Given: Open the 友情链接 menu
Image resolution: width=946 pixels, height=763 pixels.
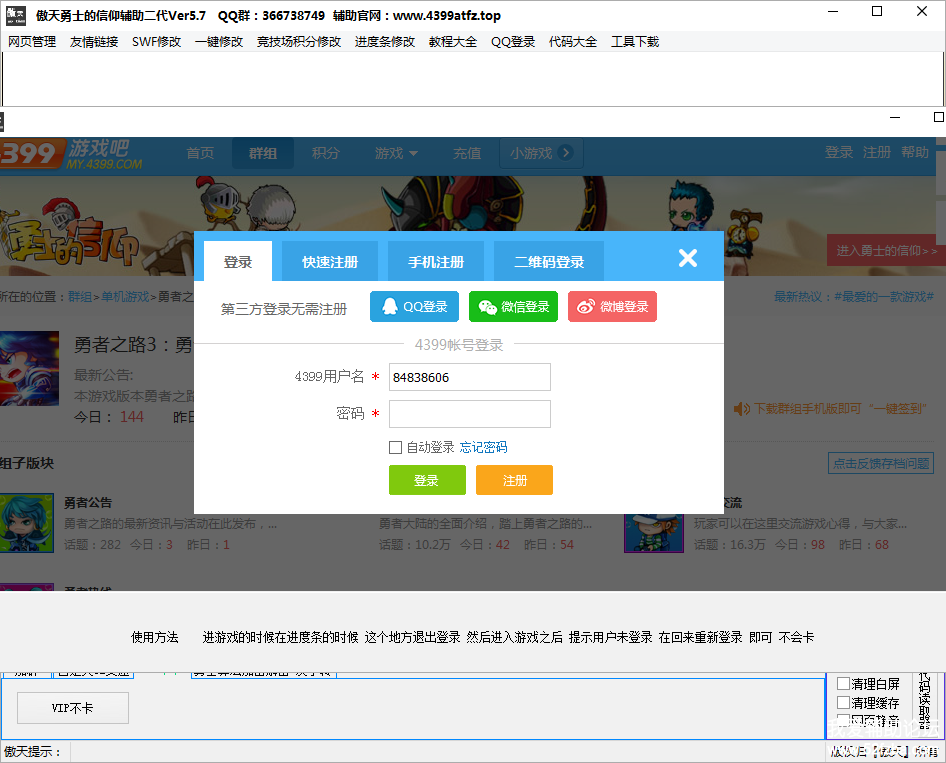Looking at the screenshot, I should point(94,42).
